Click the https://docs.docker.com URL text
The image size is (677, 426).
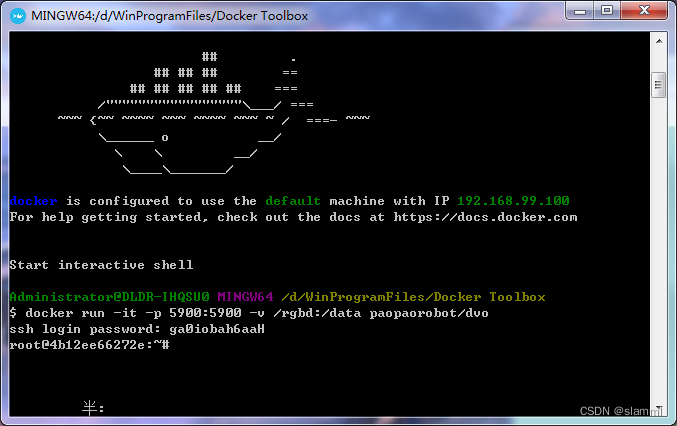click(x=485, y=217)
